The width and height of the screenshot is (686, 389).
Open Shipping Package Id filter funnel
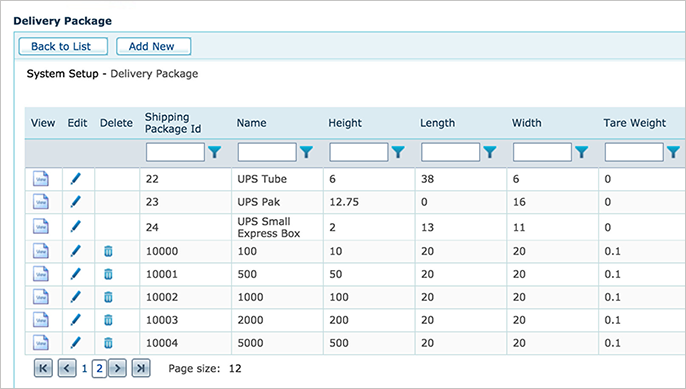point(214,152)
